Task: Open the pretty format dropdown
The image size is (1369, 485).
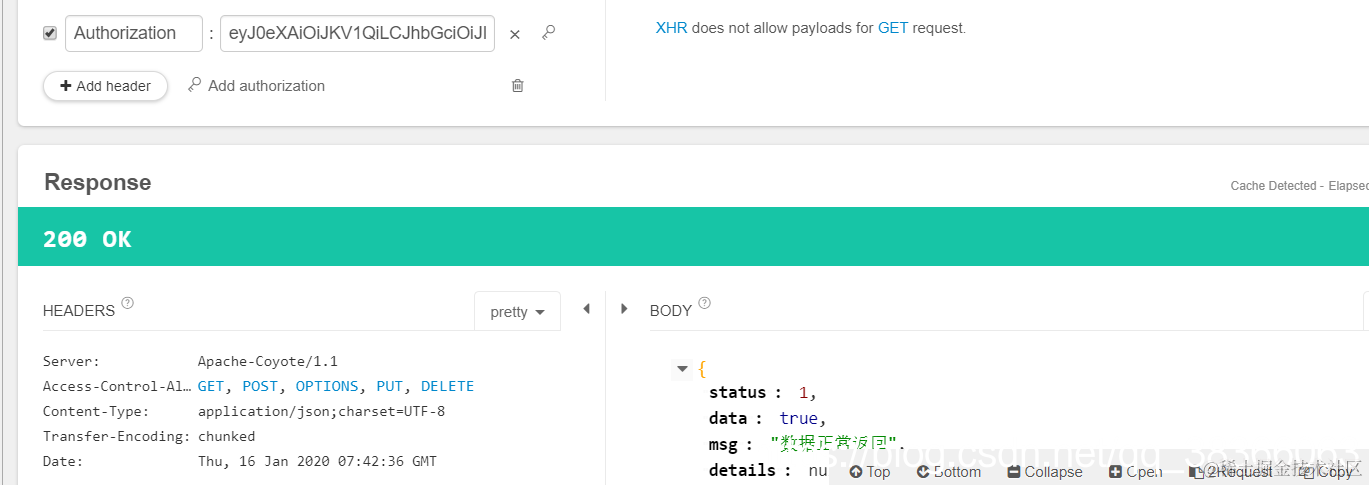Action: point(517,312)
